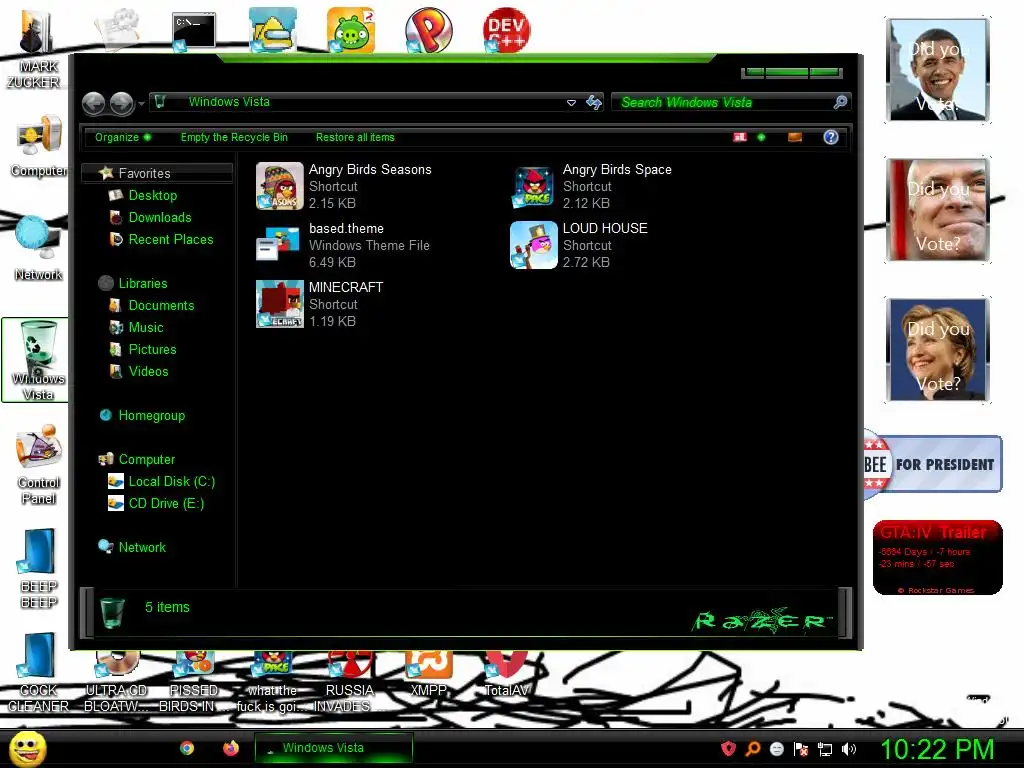Image resolution: width=1024 pixels, height=768 pixels.
Task: Open the COCK CLEANER desktop shortcut
Action: point(38,673)
